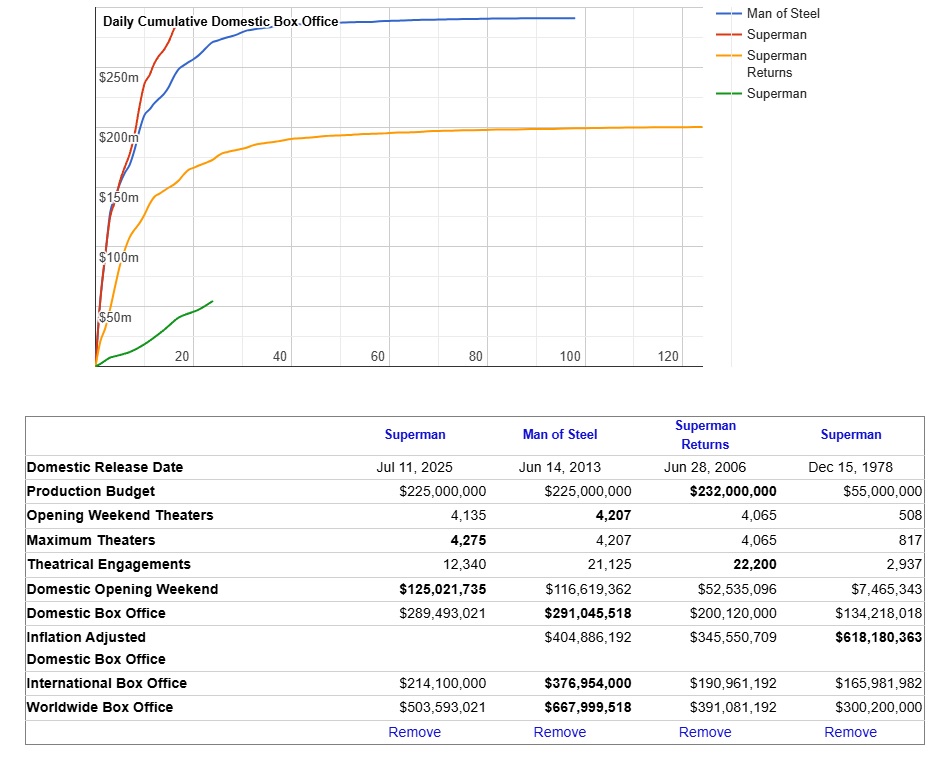Click the 60 day x-axis label
Screen dimensions: 939x762
(x=377, y=356)
